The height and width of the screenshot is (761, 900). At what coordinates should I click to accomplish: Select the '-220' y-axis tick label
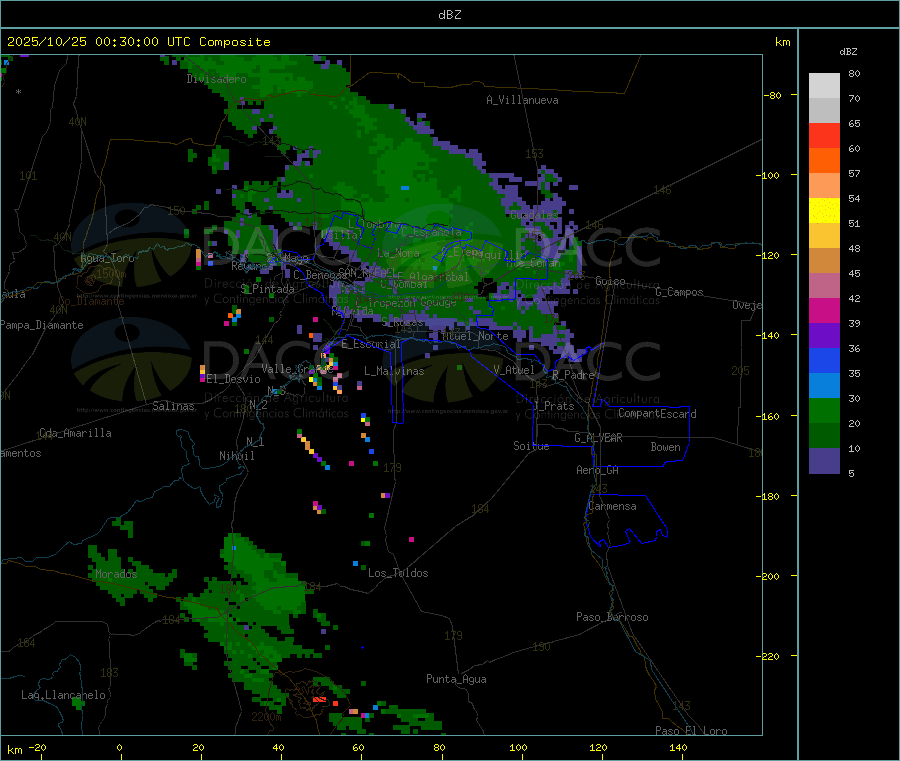click(x=768, y=657)
